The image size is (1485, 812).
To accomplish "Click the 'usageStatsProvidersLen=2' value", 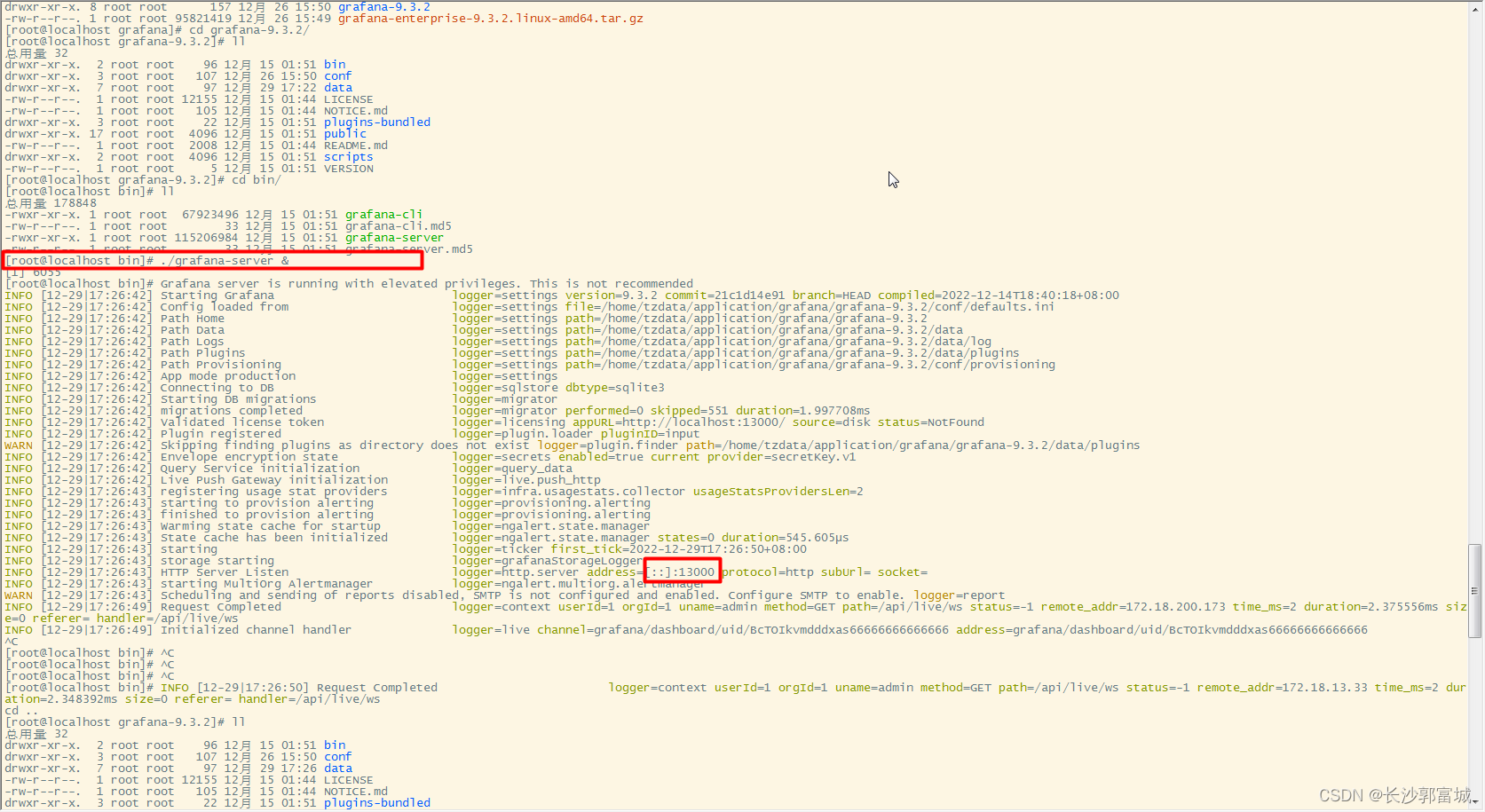I will pyautogui.click(x=778, y=492).
